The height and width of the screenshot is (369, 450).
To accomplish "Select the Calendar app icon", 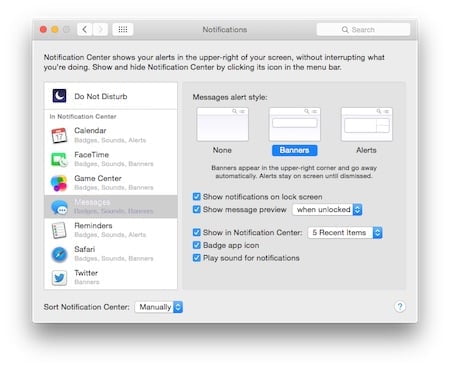I will coord(59,135).
